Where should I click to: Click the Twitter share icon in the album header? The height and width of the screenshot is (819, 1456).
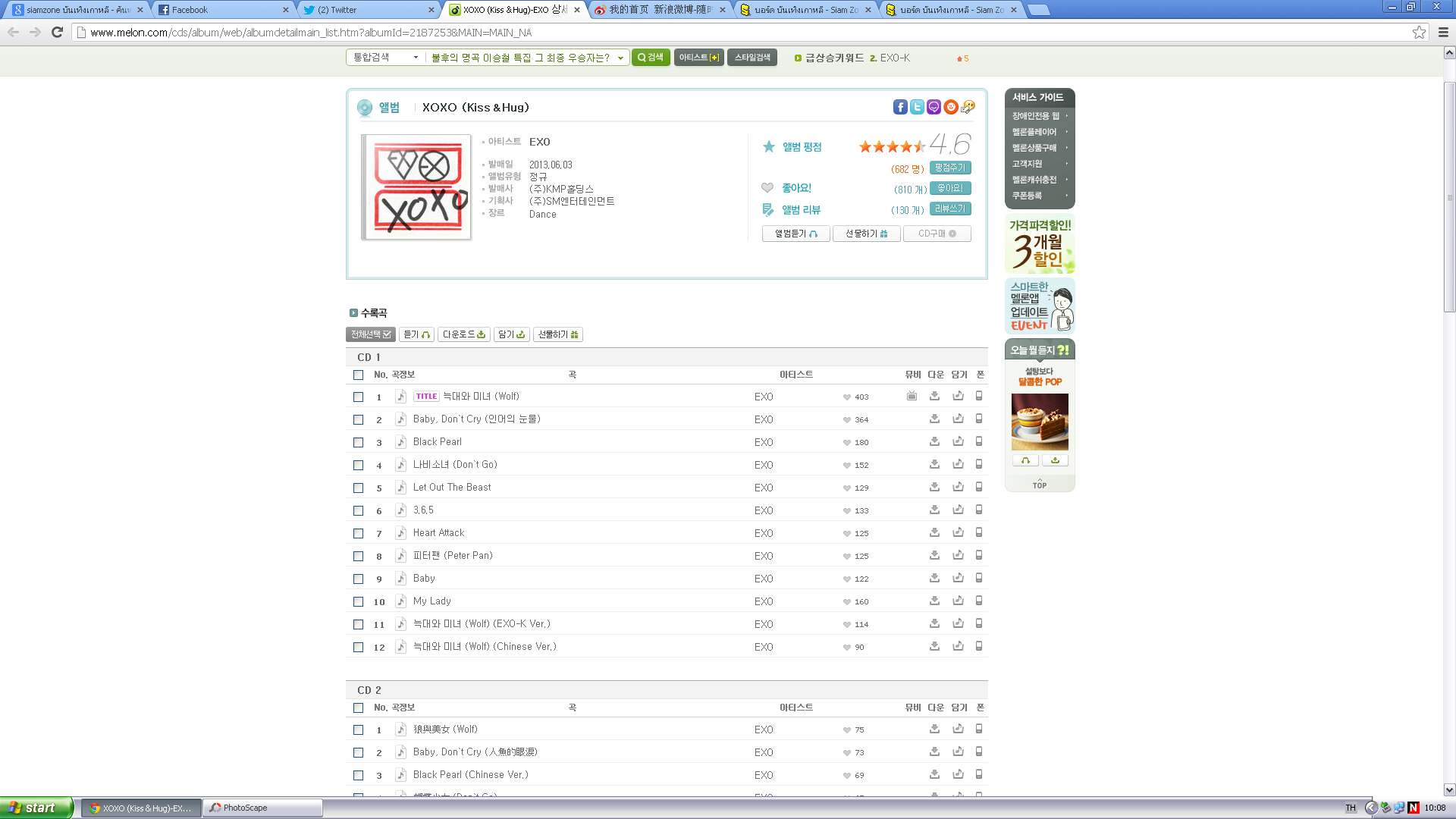tap(917, 107)
